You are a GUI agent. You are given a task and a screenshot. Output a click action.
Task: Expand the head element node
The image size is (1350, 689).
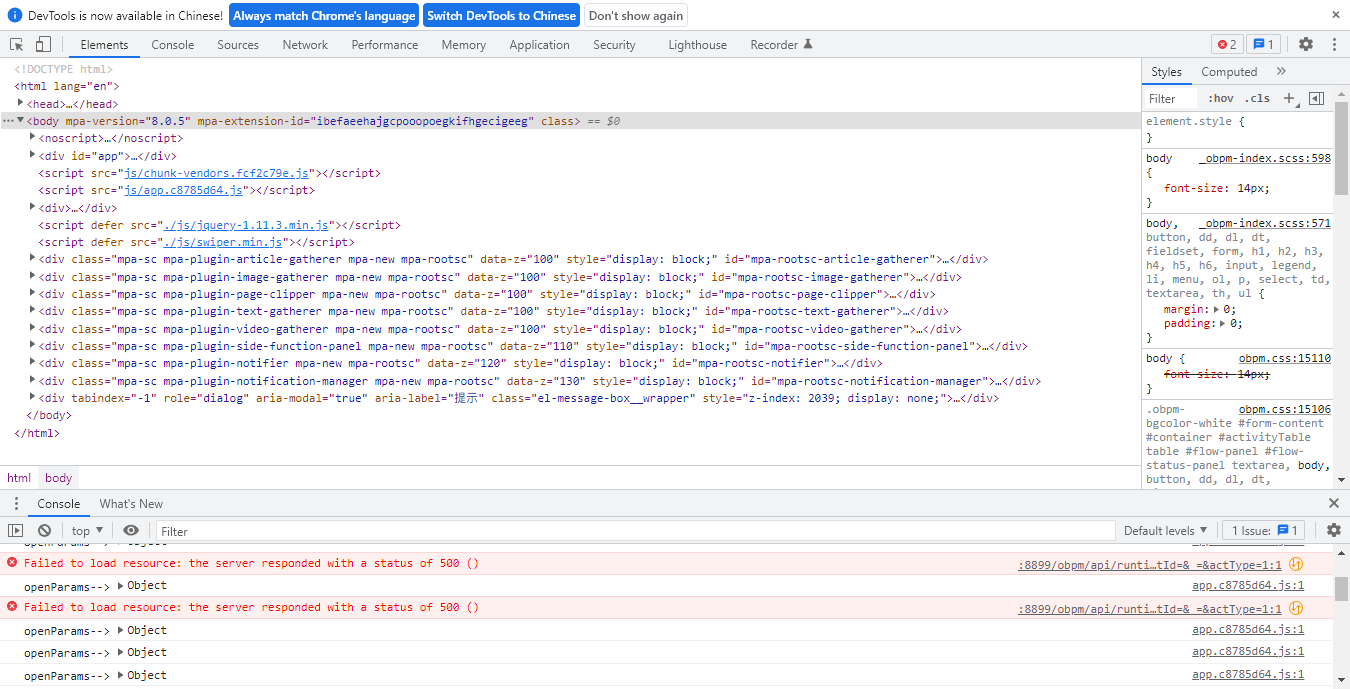(21, 103)
